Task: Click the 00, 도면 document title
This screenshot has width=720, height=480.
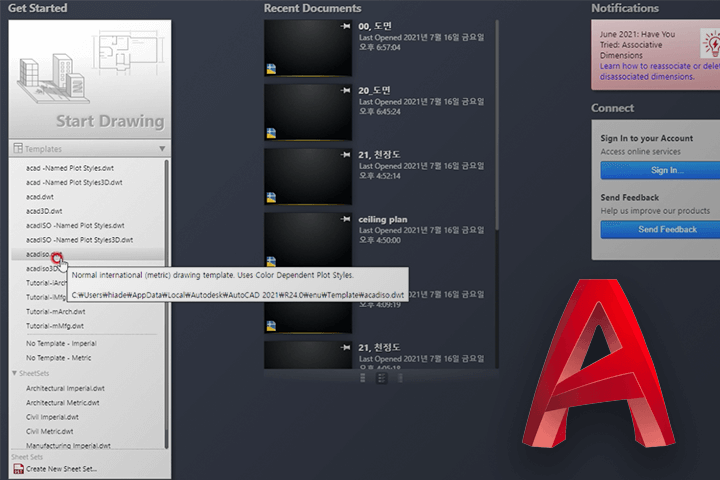Action: [375, 26]
